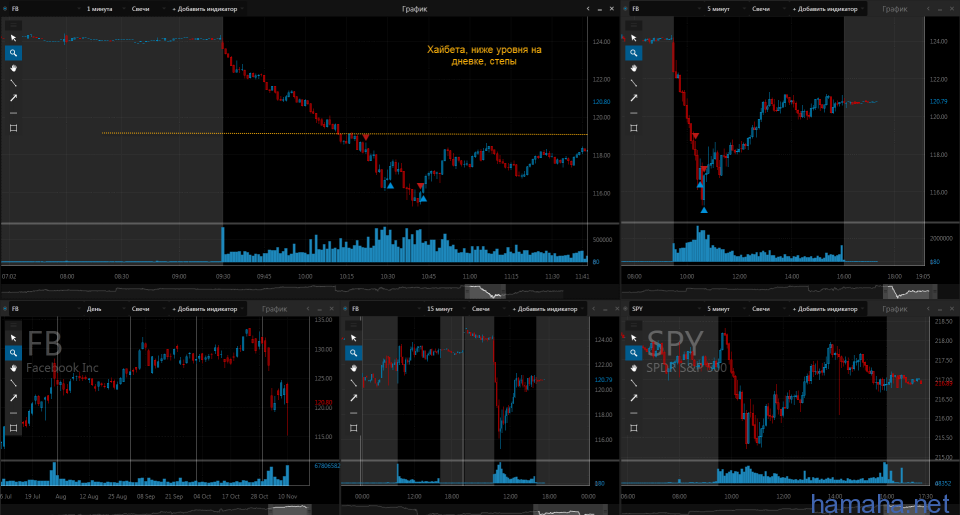Select the rectangle tool in SPY chart
960x515 pixels.
coord(634,428)
